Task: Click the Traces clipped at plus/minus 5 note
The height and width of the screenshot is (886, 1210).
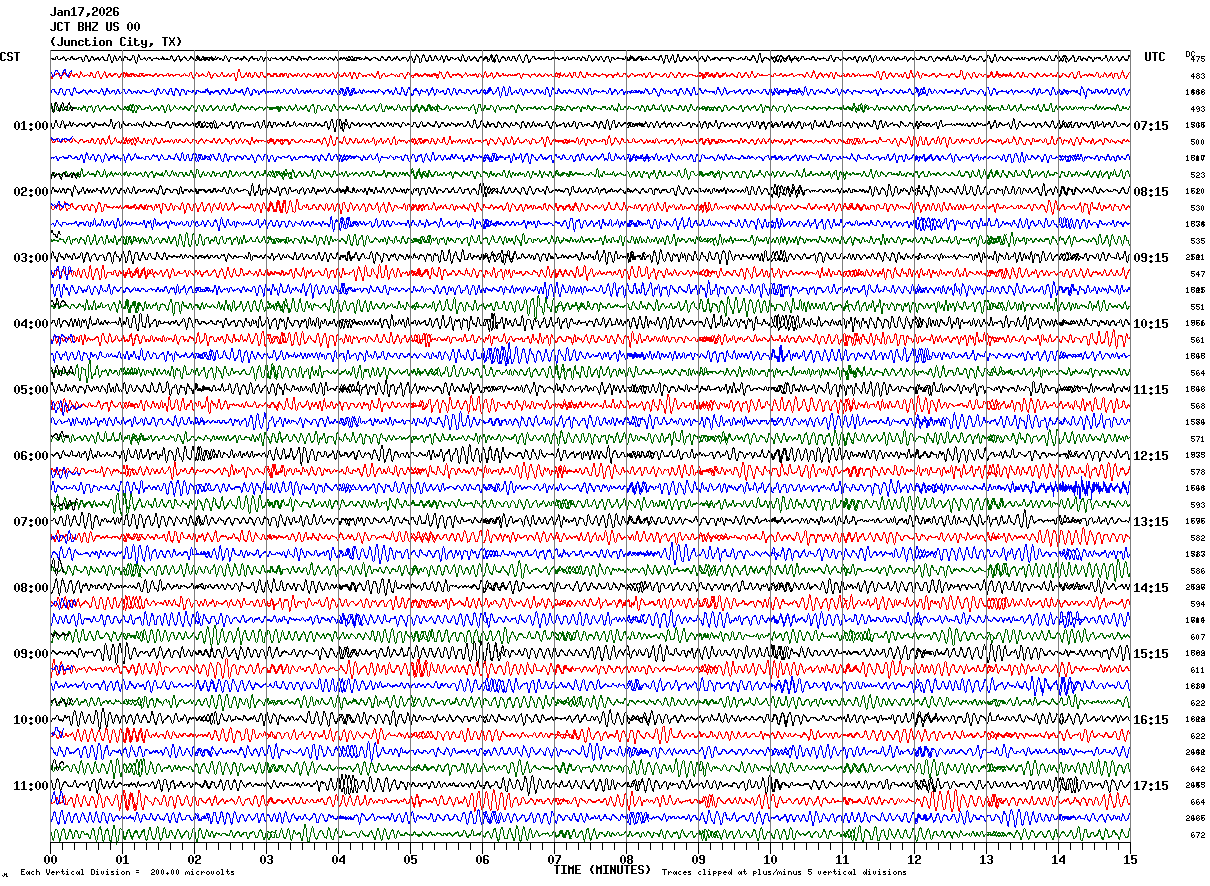Action: coord(784,873)
